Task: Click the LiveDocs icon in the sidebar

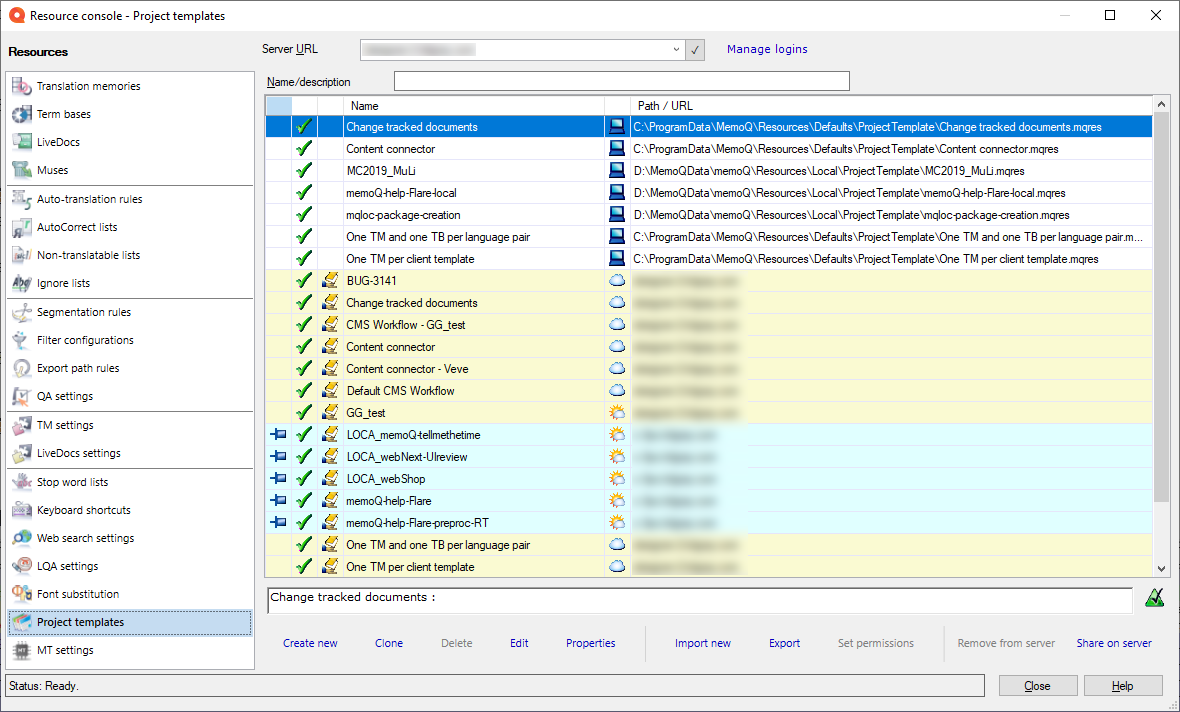Action: point(20,142)
